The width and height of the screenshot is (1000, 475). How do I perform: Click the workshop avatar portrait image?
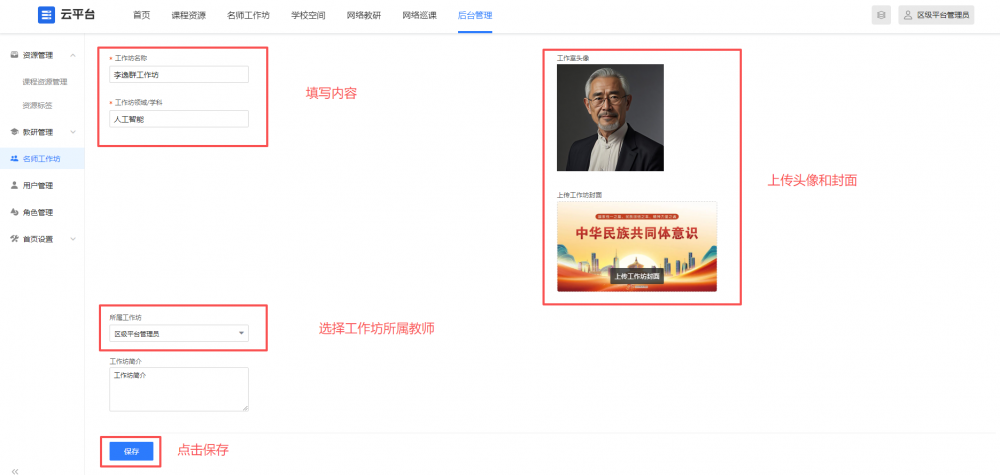tap(610, 117)
